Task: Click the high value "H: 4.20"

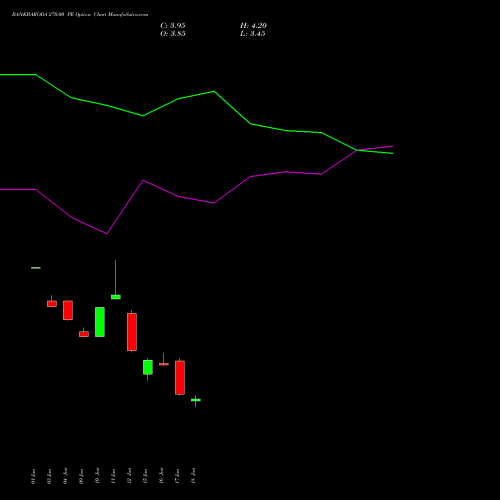Action: click(x=253, y=26)
